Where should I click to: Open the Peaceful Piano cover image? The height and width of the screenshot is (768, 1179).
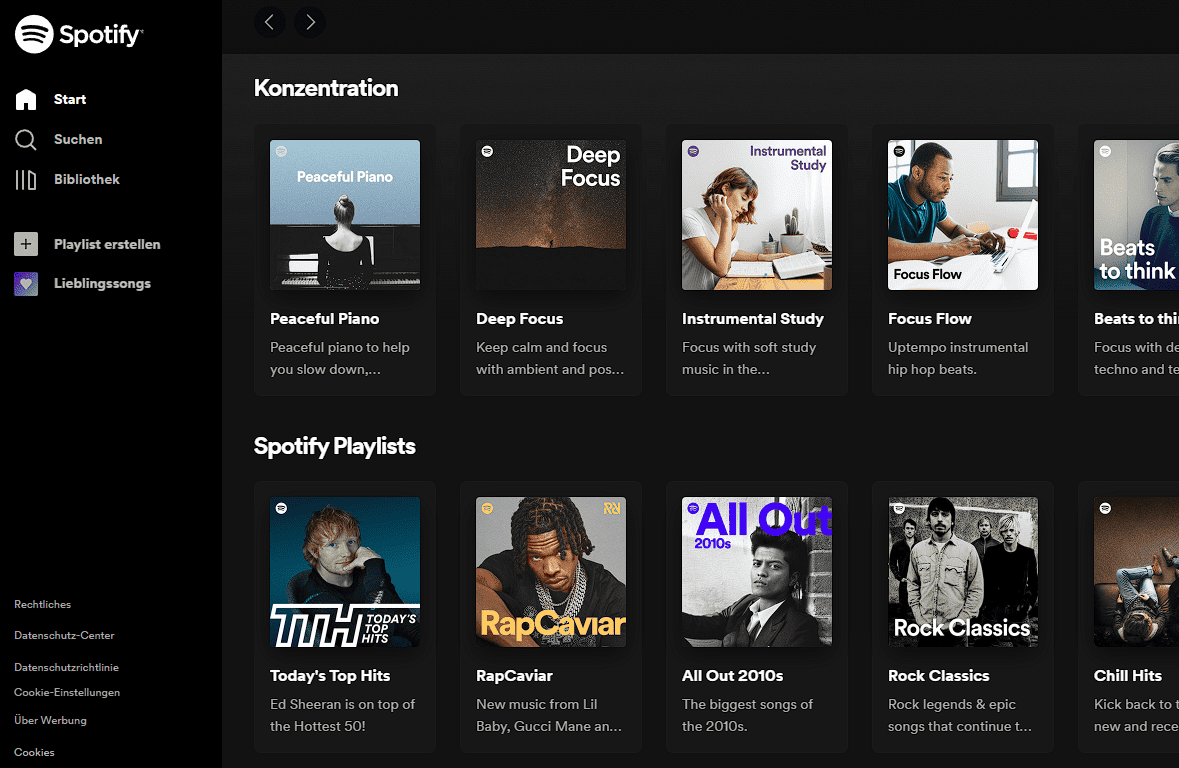click(x=345, y=215)
